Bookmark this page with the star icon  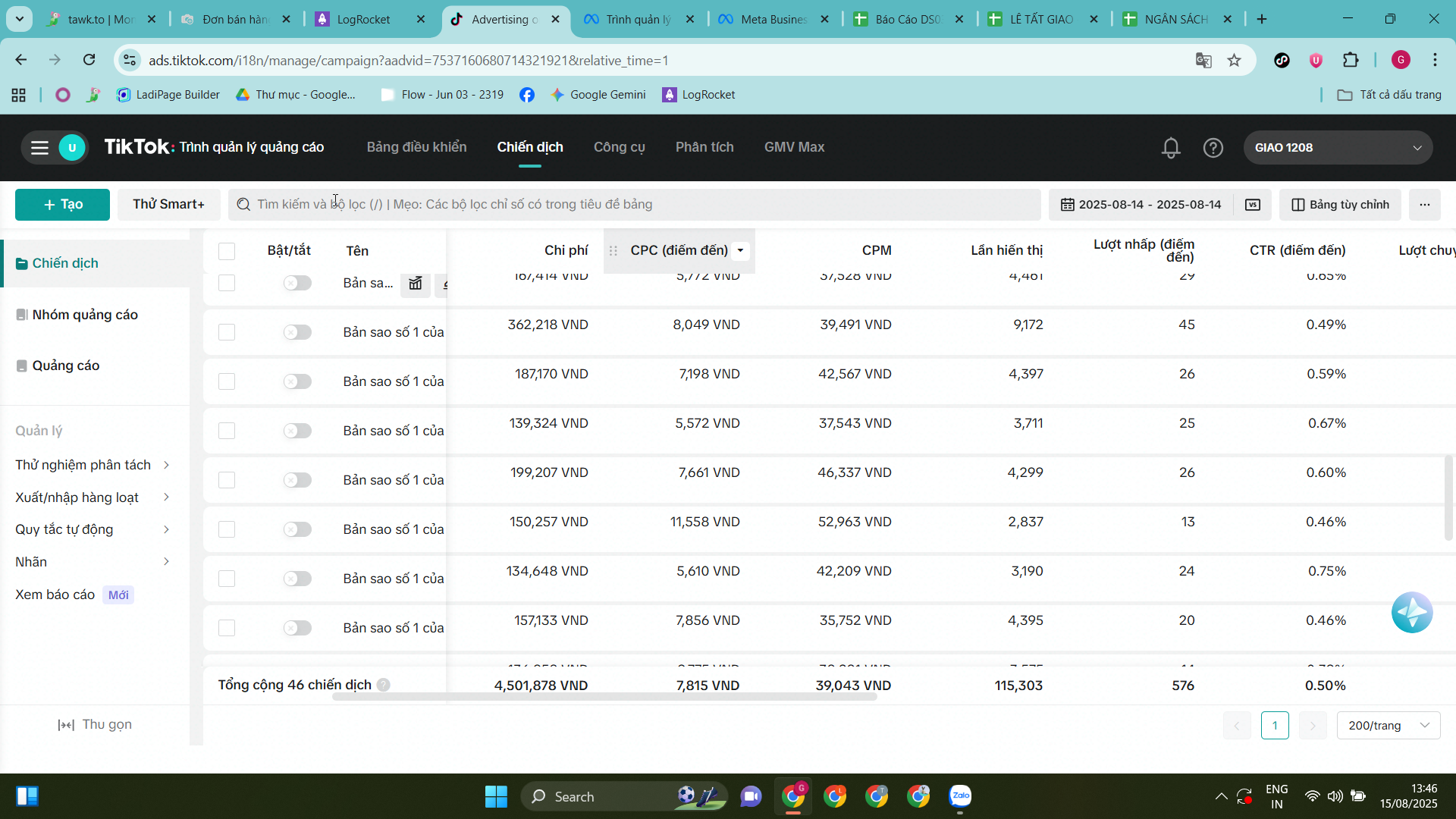[1235, 61]
